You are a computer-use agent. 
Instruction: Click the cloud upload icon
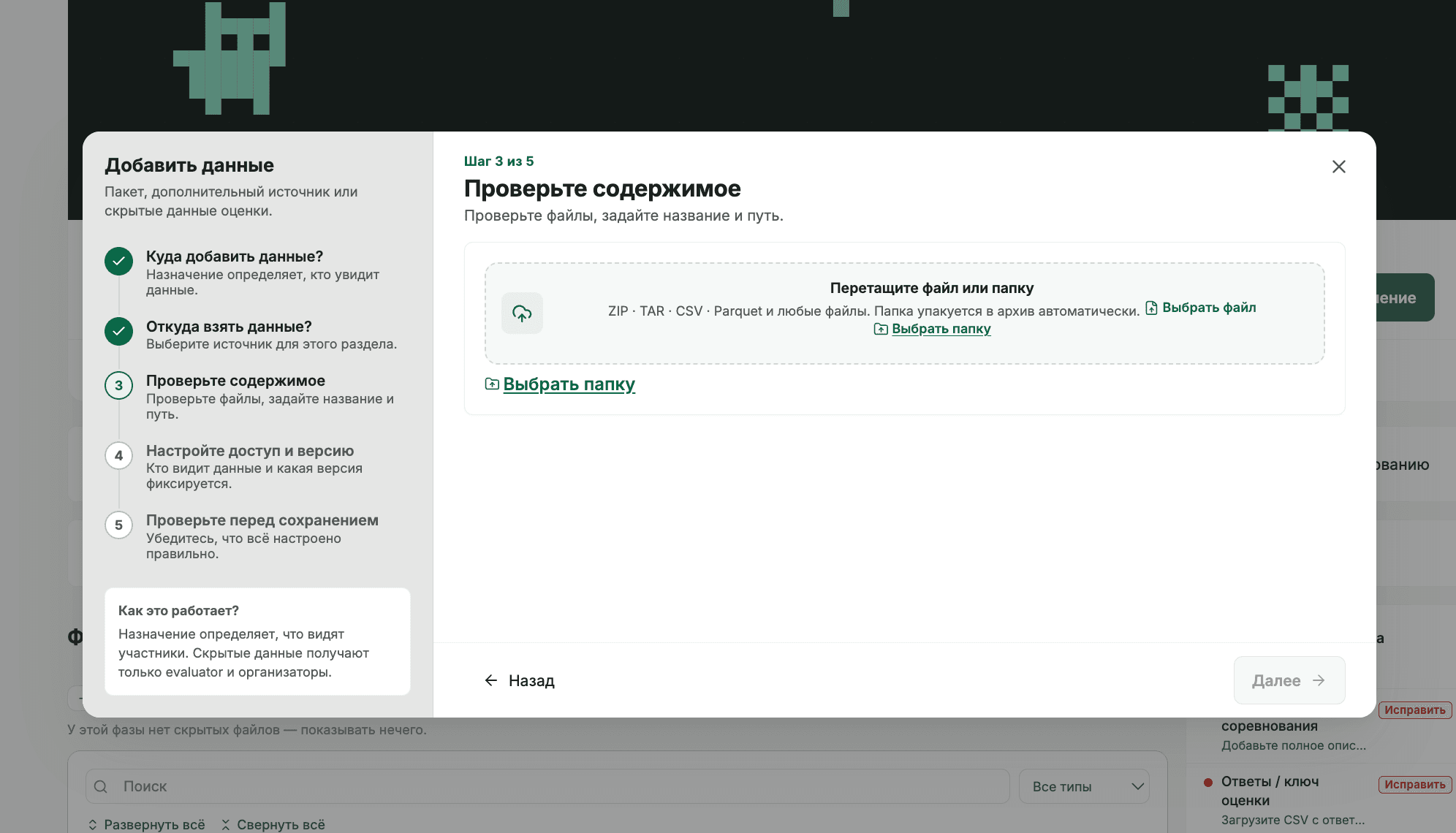point(522,313)
